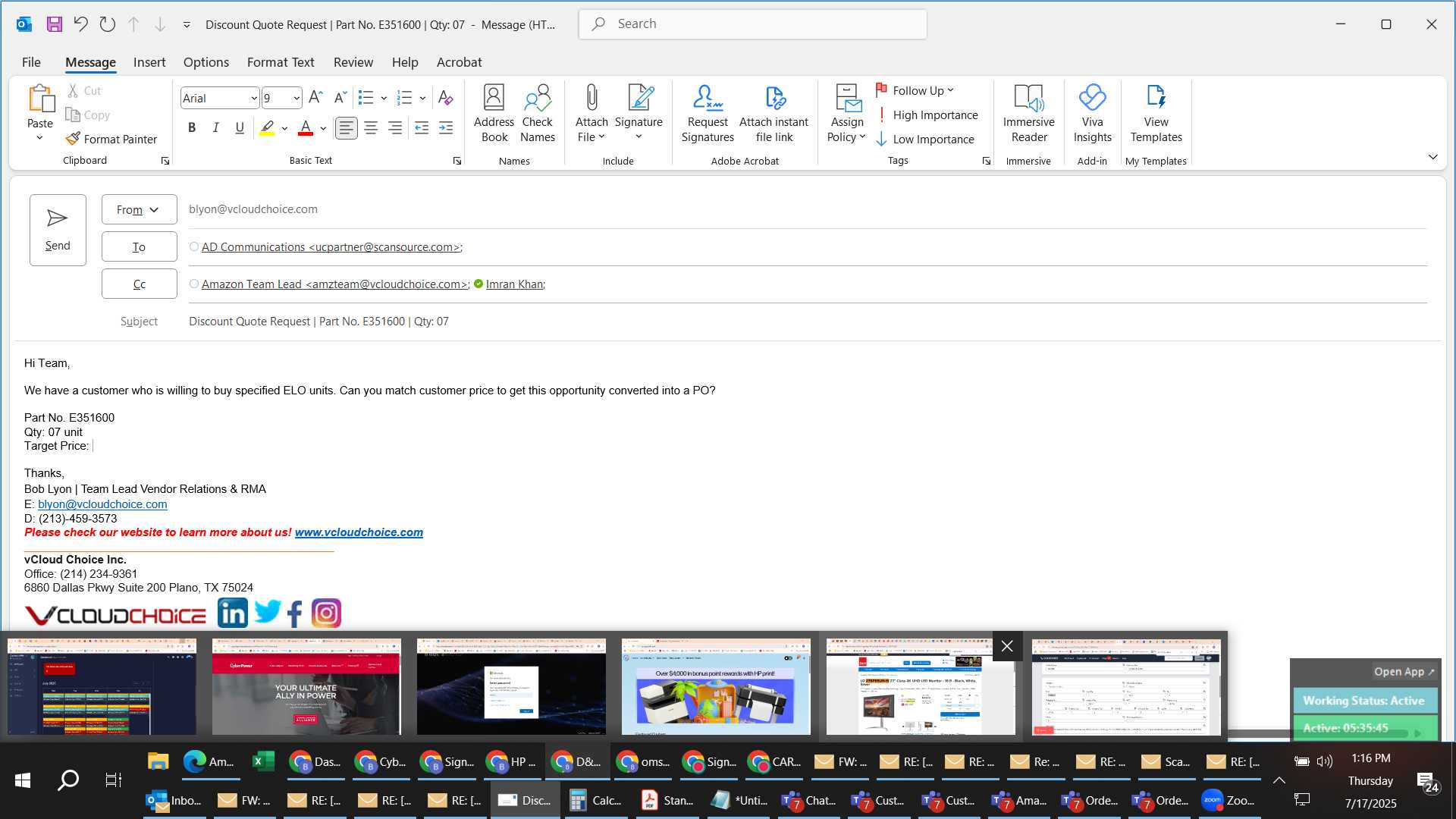Open Instagram icon in the signature
1456x819 pixels.
(327, 613)
